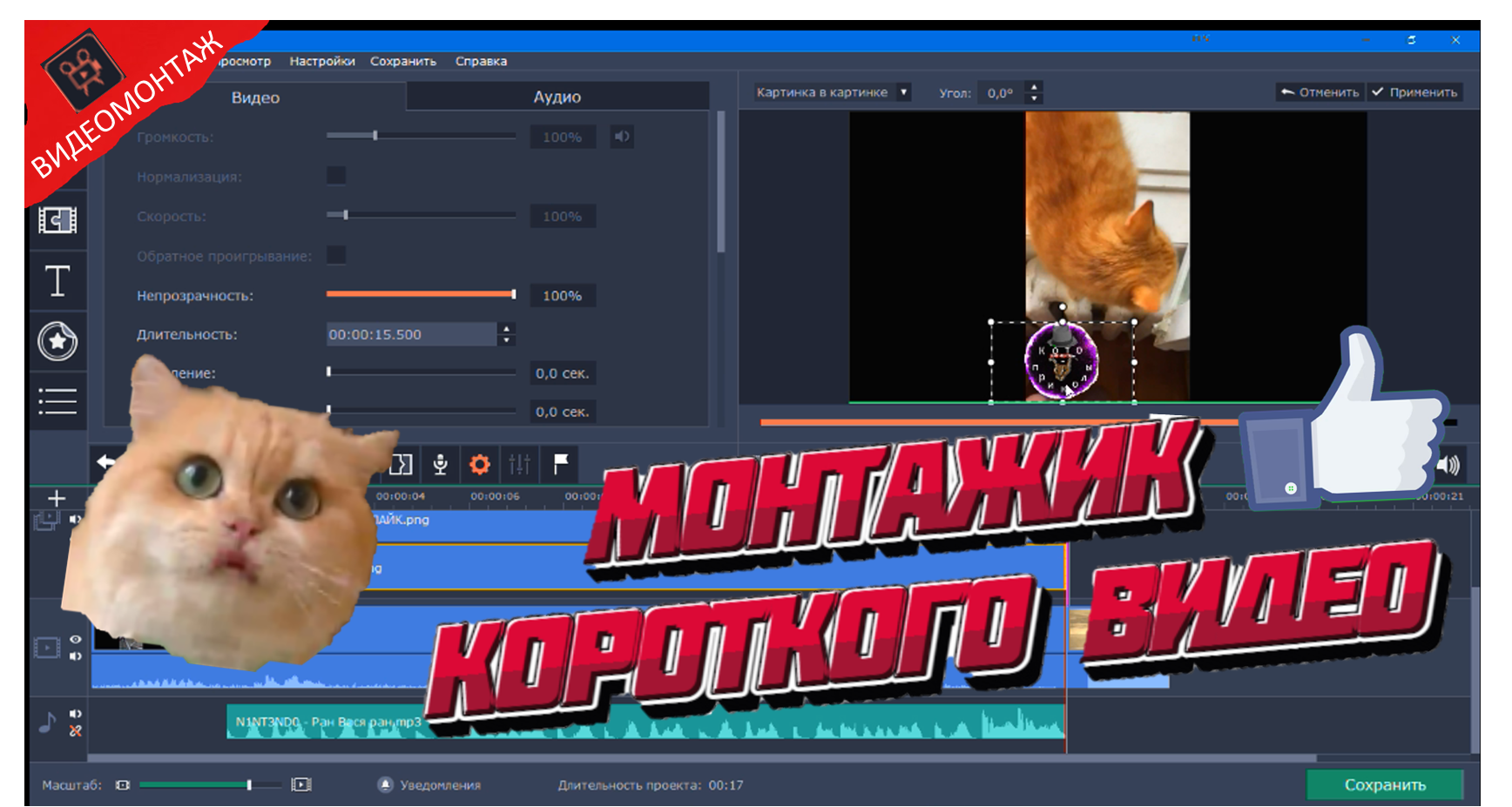Increase the Угол value with its stepper

coord(1034,86)
